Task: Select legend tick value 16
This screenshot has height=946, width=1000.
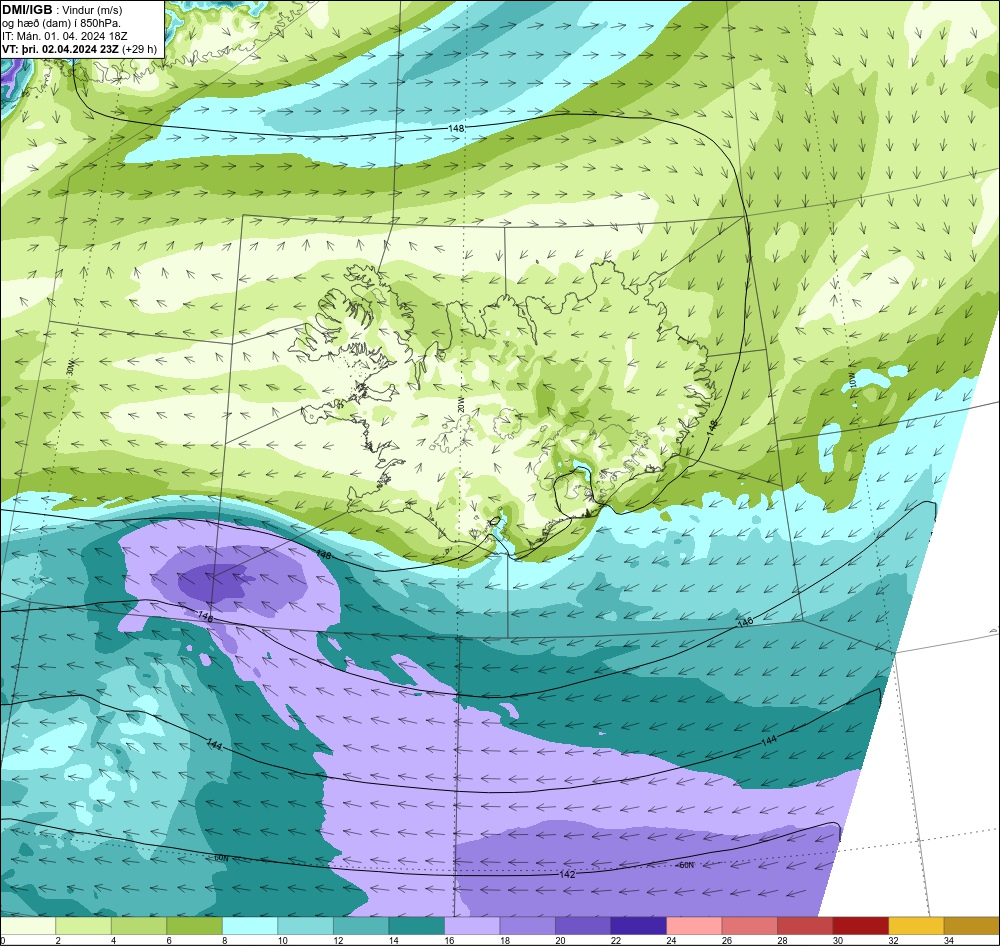Action: 449,940
